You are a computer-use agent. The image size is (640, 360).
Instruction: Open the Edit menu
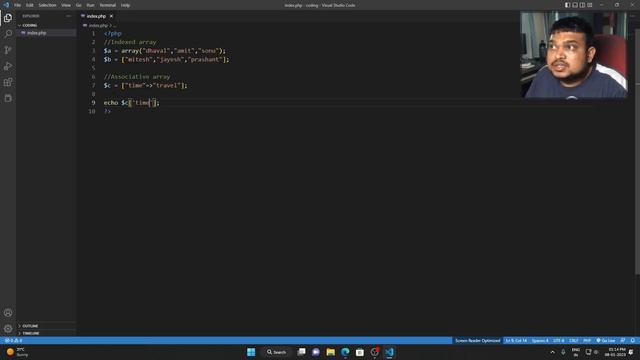(x=30, y=5)
